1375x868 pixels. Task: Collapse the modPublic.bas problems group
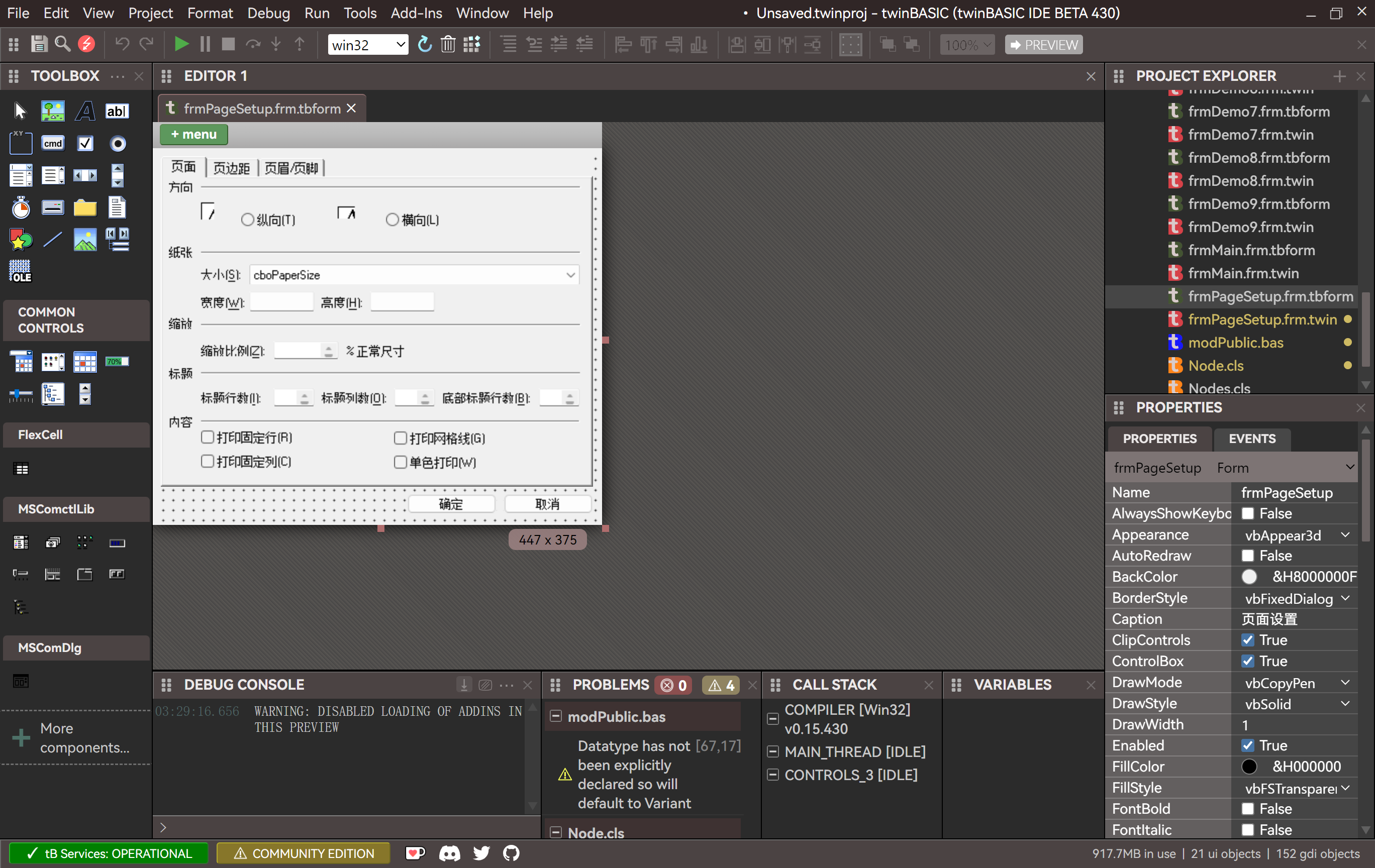[556, 716]
